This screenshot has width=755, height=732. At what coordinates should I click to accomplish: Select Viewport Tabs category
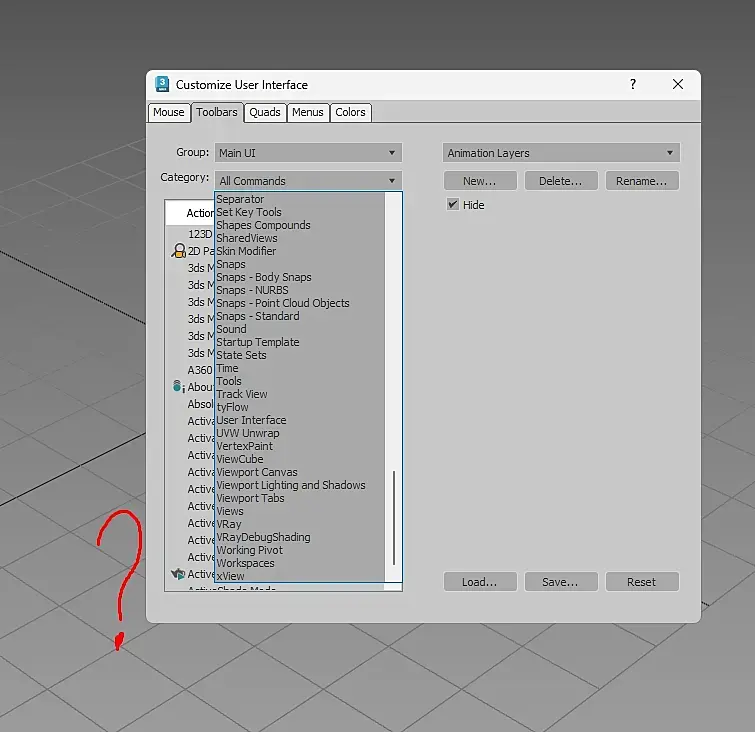[x=300, y=498]
